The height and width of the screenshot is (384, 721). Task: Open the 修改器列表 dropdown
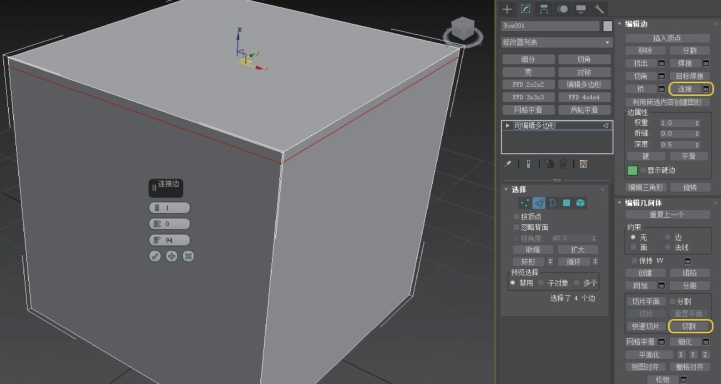point(557,42)
